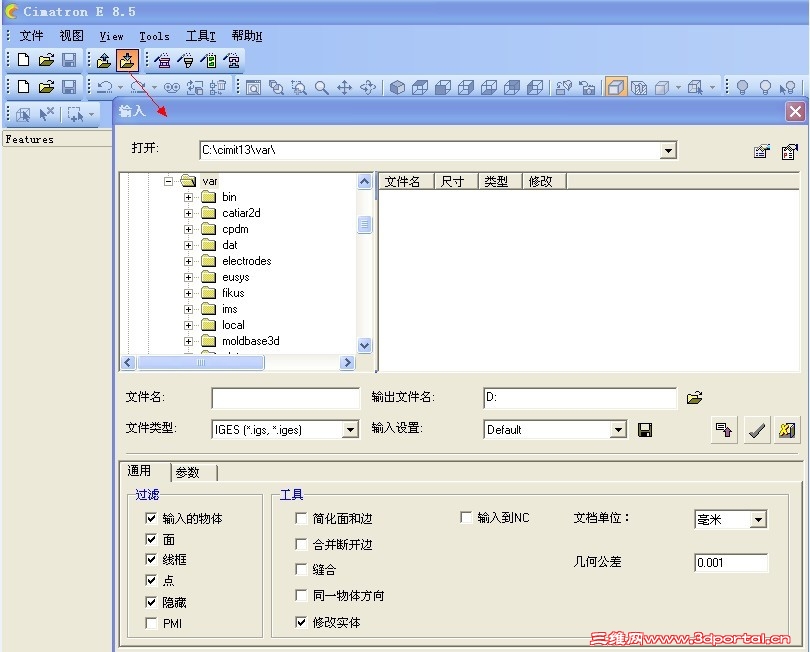
Task: Expand the catiar2d folder node
Action: pos(188,213)
